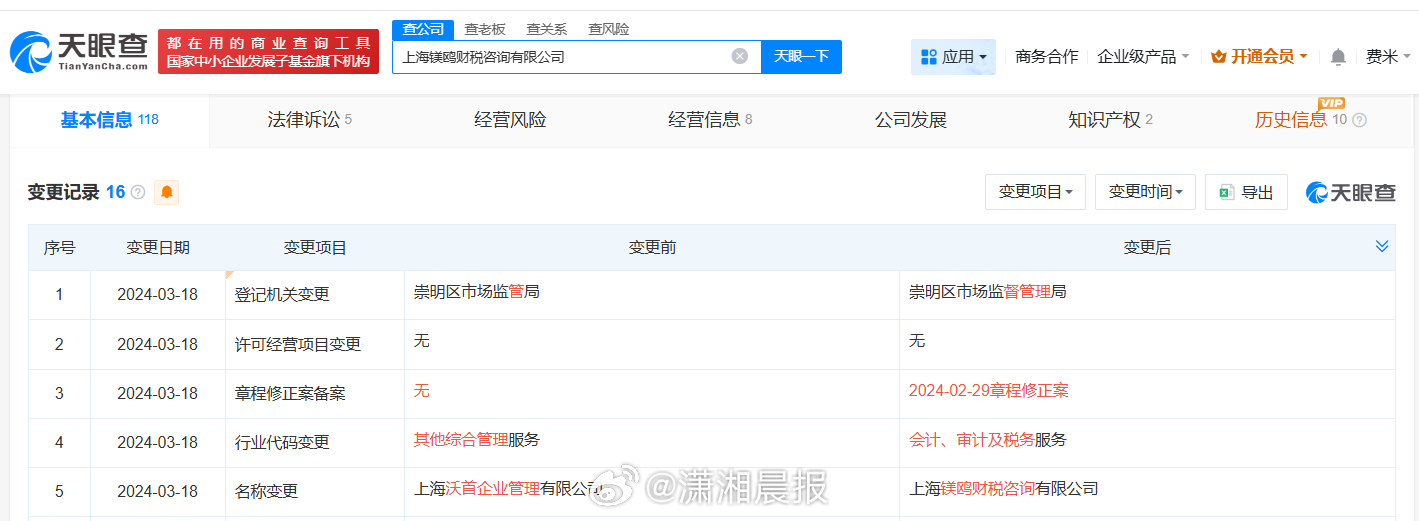This screenshot has height=521, width=1419.
Task: Click the Excel icon on 导出 button
Action: 1225,192
